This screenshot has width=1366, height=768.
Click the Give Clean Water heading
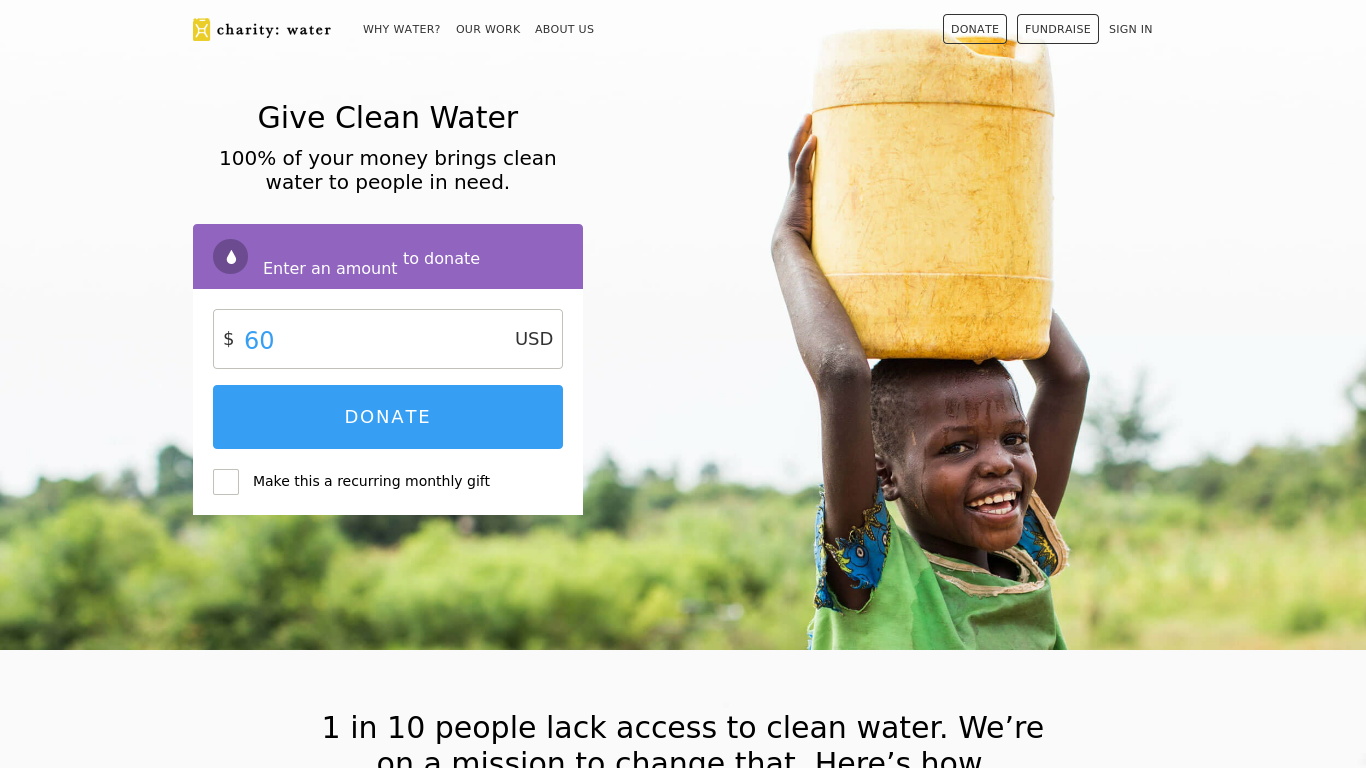pos(388,118)
